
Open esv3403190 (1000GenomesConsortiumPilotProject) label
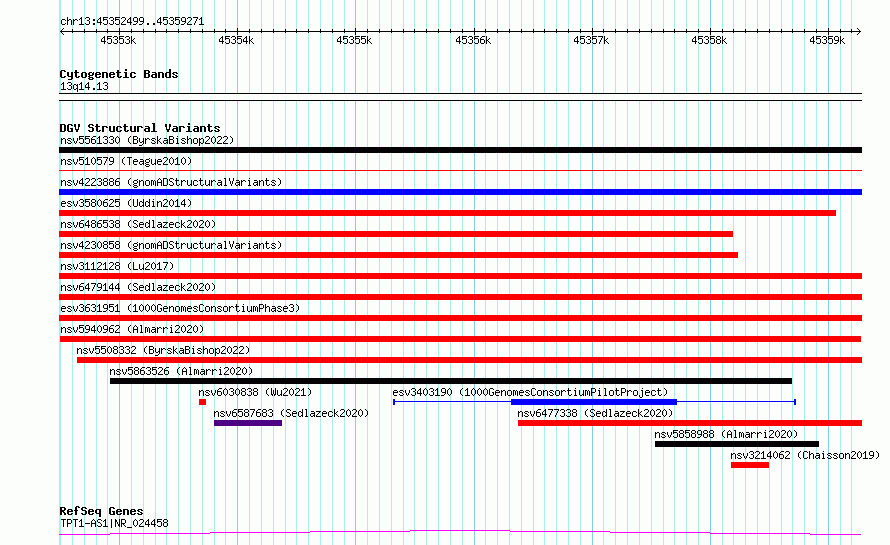[530, 392]
